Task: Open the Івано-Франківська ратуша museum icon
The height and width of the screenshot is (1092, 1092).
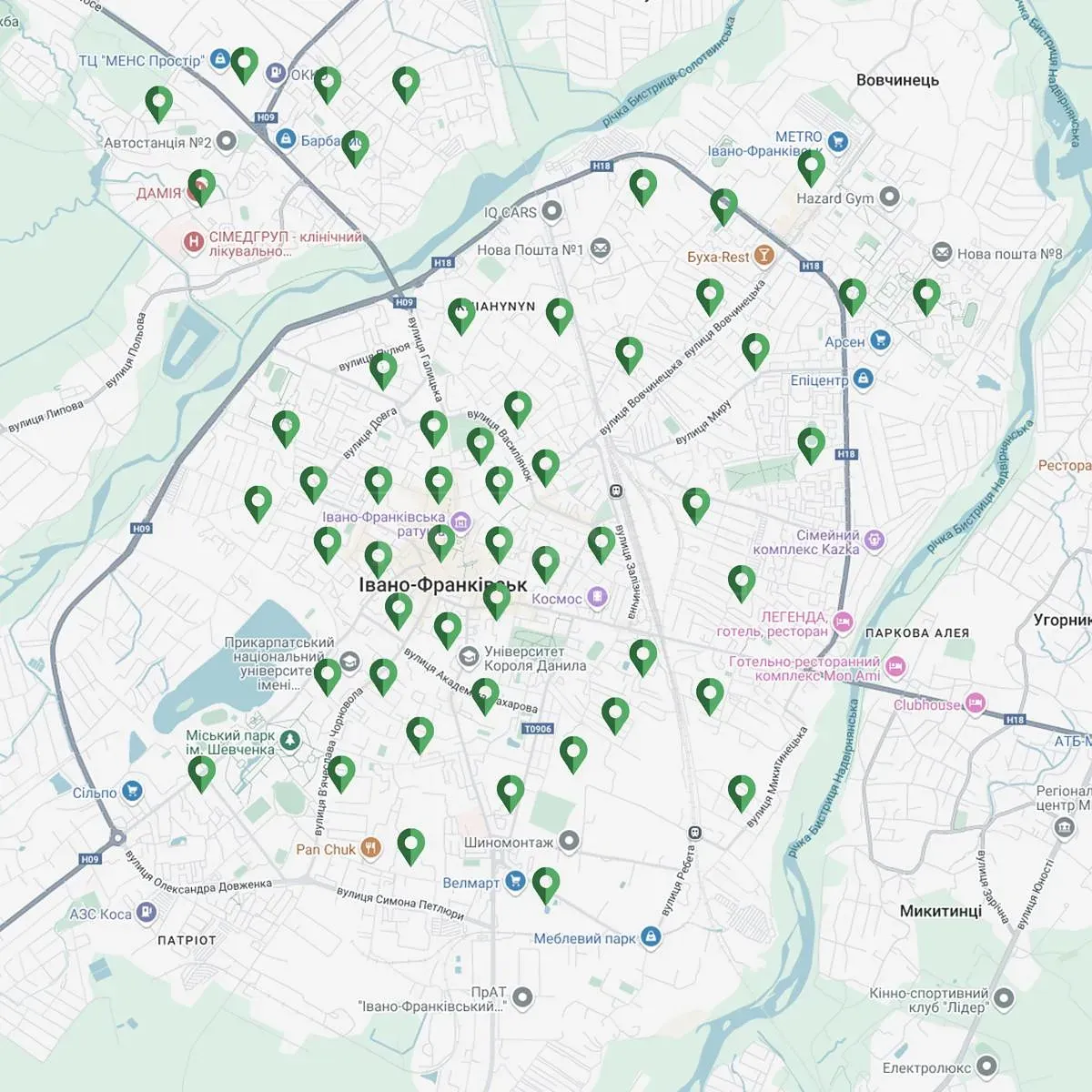Action: point(460,522)
